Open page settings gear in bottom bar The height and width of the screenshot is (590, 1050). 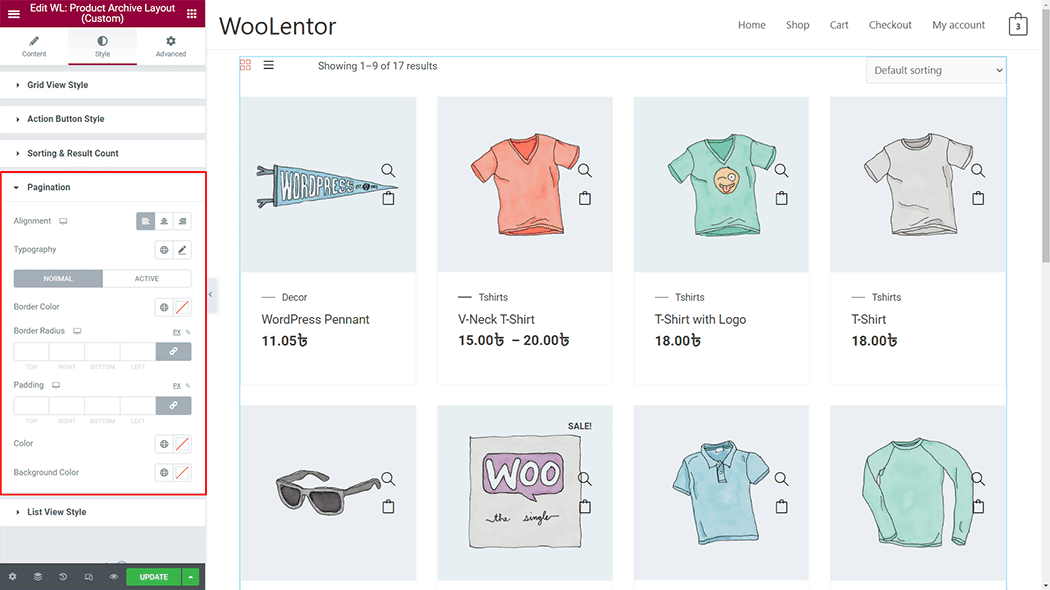12,577
